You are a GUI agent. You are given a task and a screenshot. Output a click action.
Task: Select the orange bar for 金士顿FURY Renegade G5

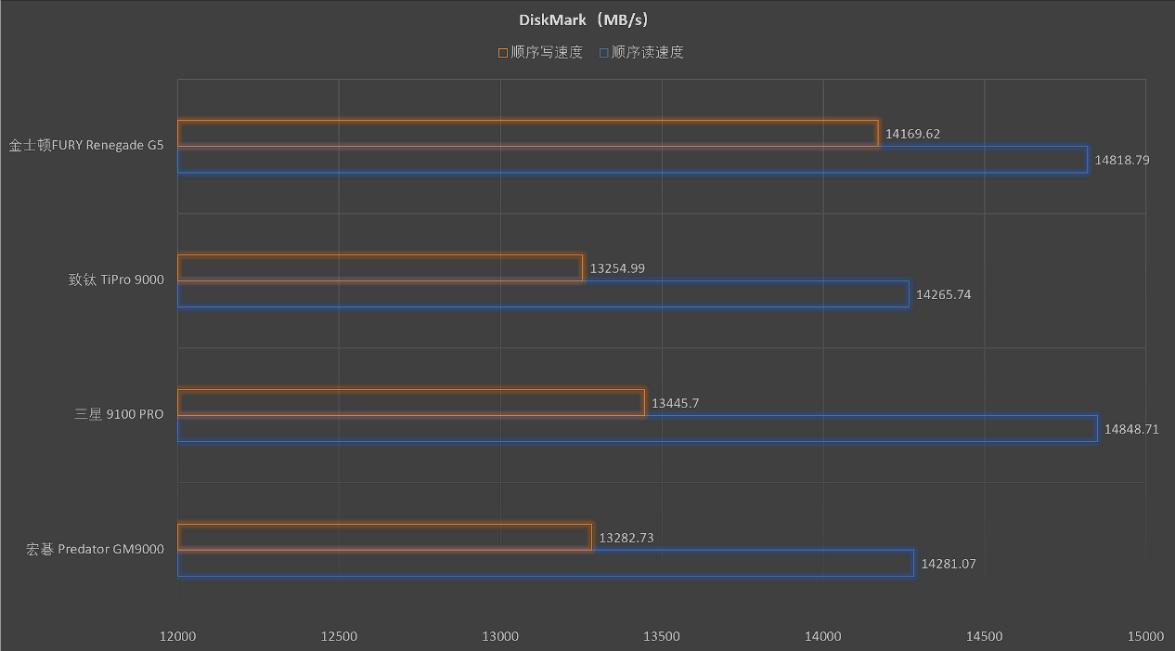click(528, 133)
